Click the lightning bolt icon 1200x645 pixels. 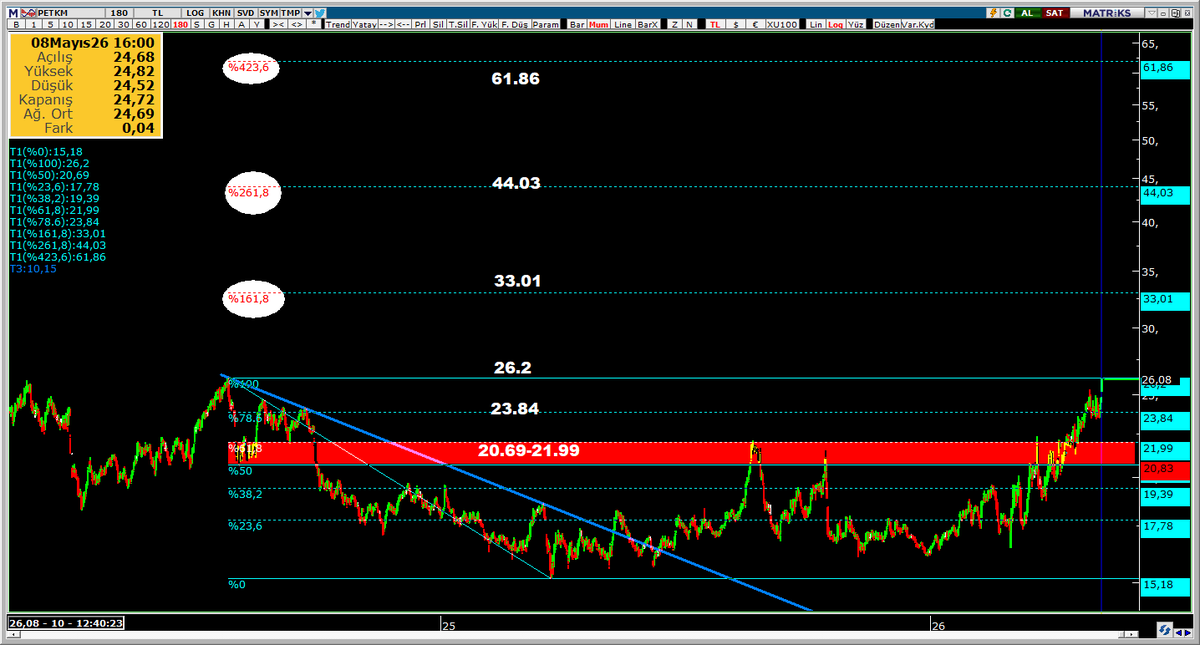click(x=994, y=13)
